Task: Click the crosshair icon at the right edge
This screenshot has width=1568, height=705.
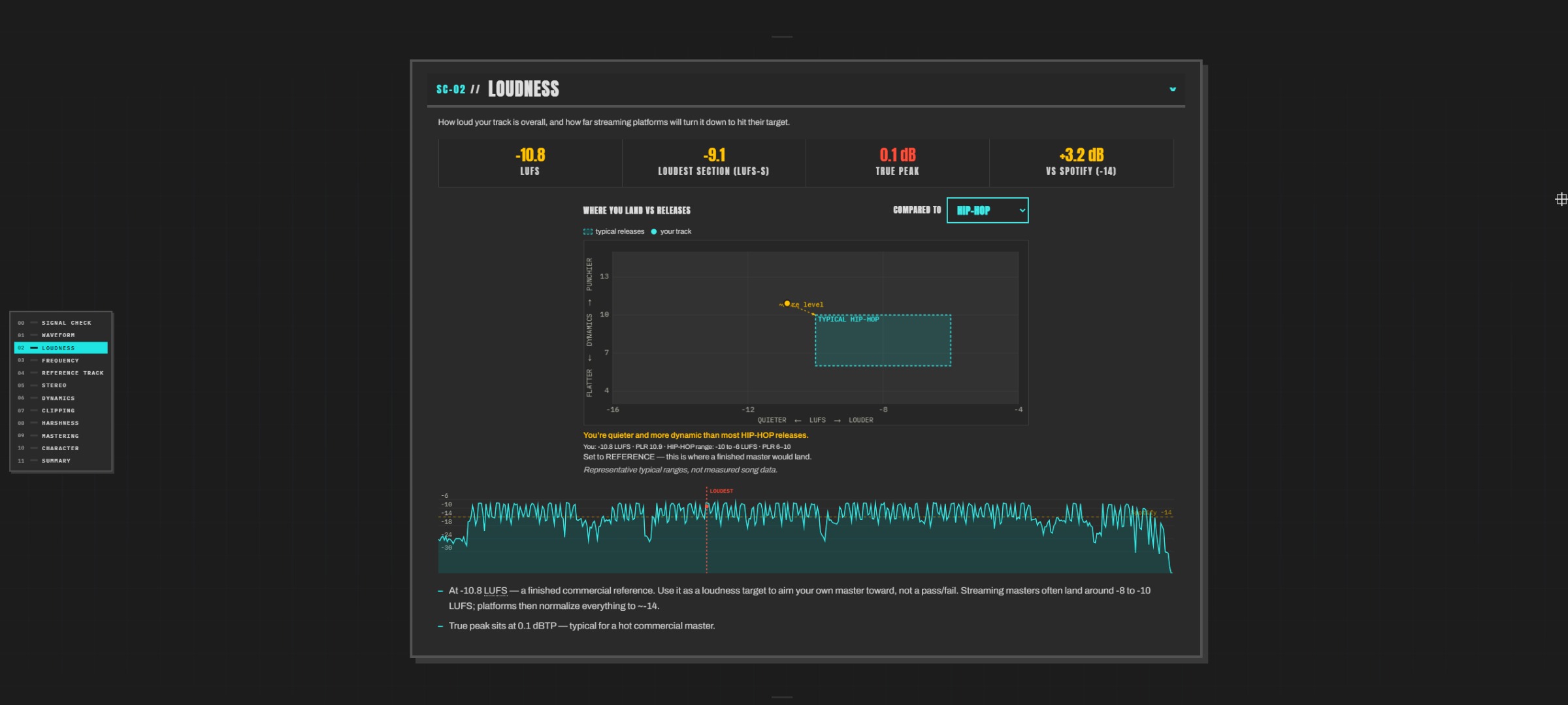Action: click(x=1561, y=199)
